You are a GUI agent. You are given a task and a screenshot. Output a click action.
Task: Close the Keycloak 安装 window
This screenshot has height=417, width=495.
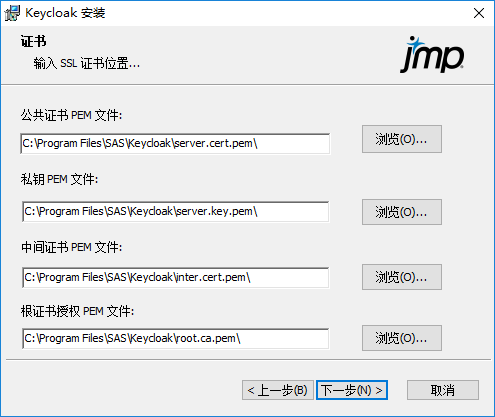(479, 13)
